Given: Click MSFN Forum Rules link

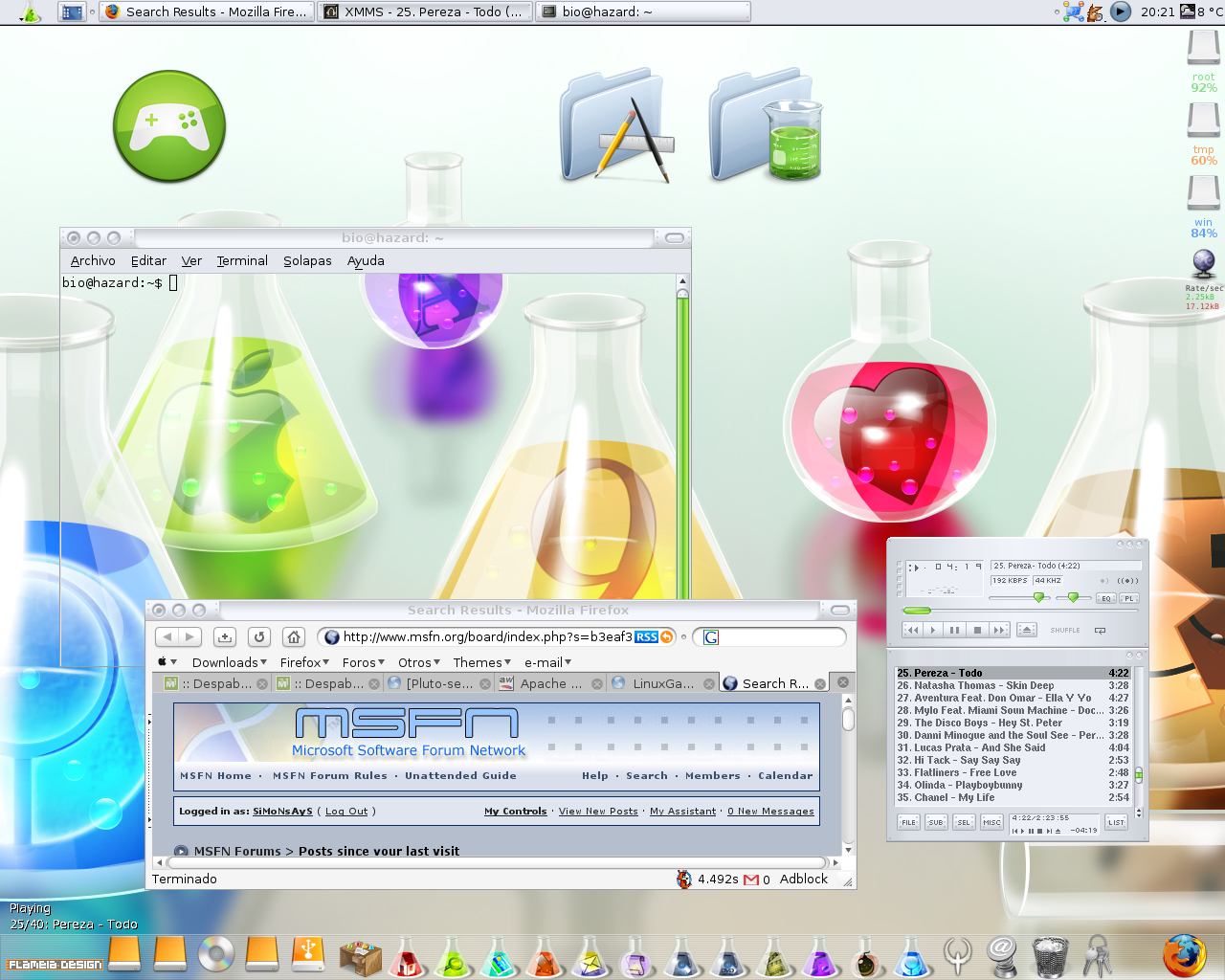Looking at the screenshot, I should click(330, 776).
